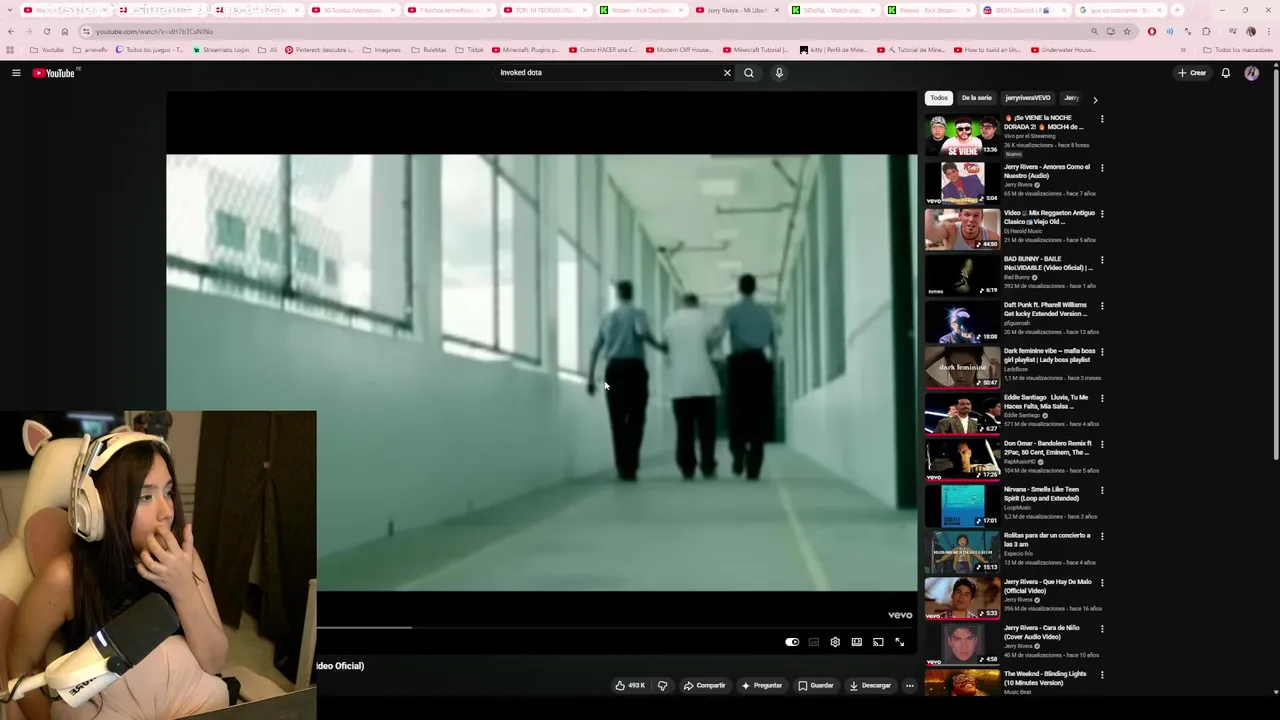This screenshot has width=1280, height=720.
Task: Open options for Daft Punk video
Action: tap(1102, 306)
